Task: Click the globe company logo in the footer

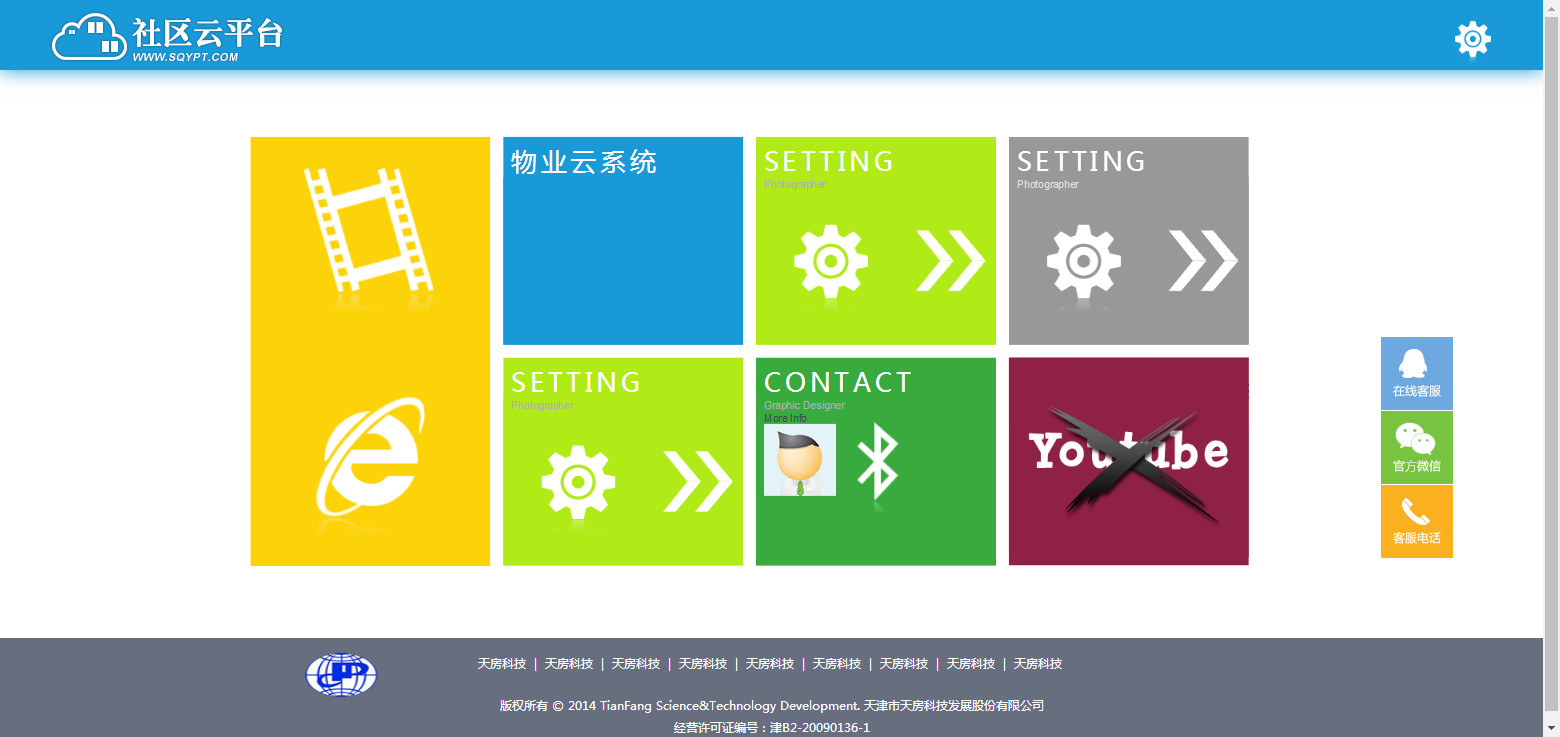Action: [x=341, y=675]
